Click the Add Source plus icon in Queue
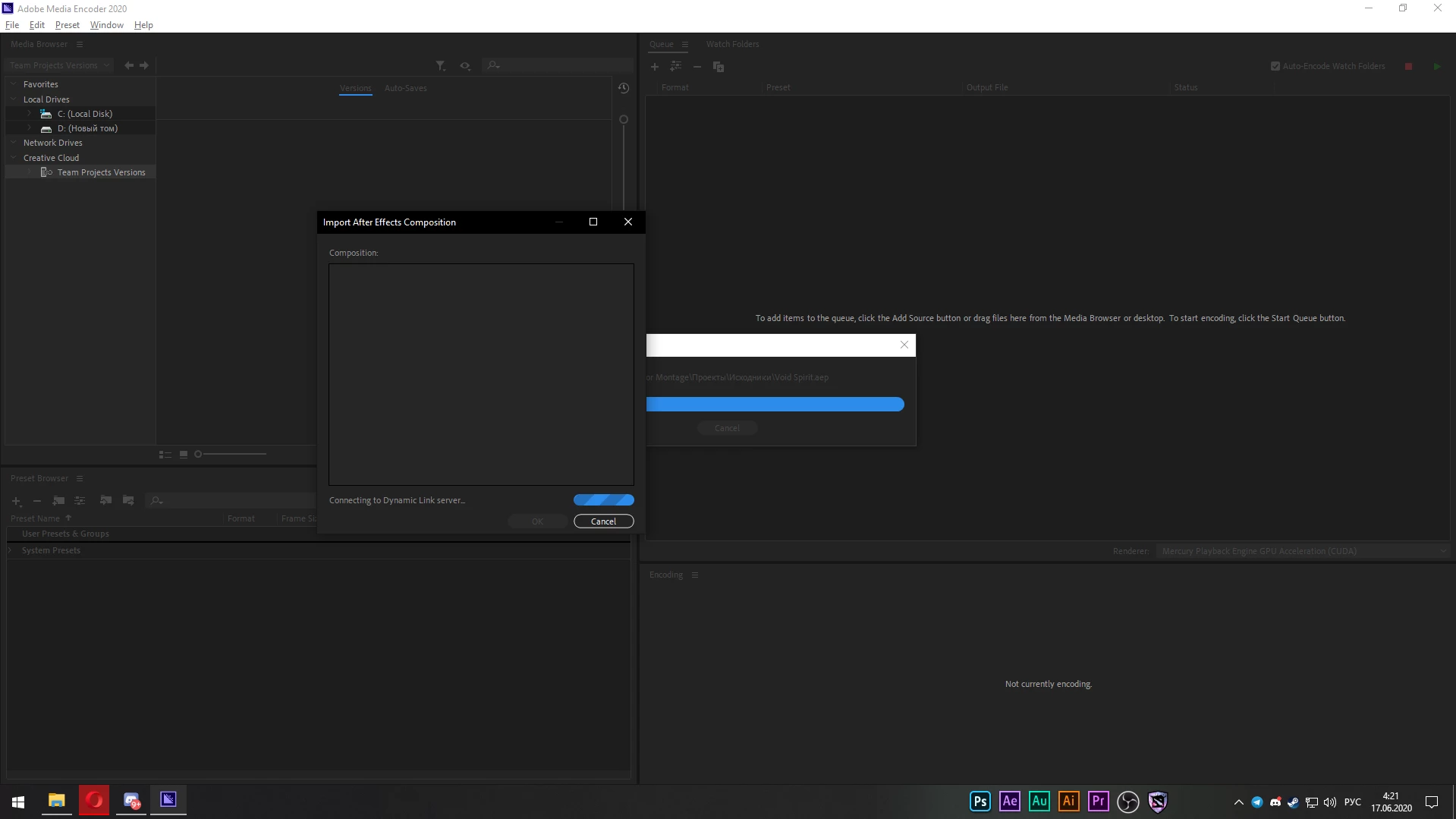 point(655,67)
